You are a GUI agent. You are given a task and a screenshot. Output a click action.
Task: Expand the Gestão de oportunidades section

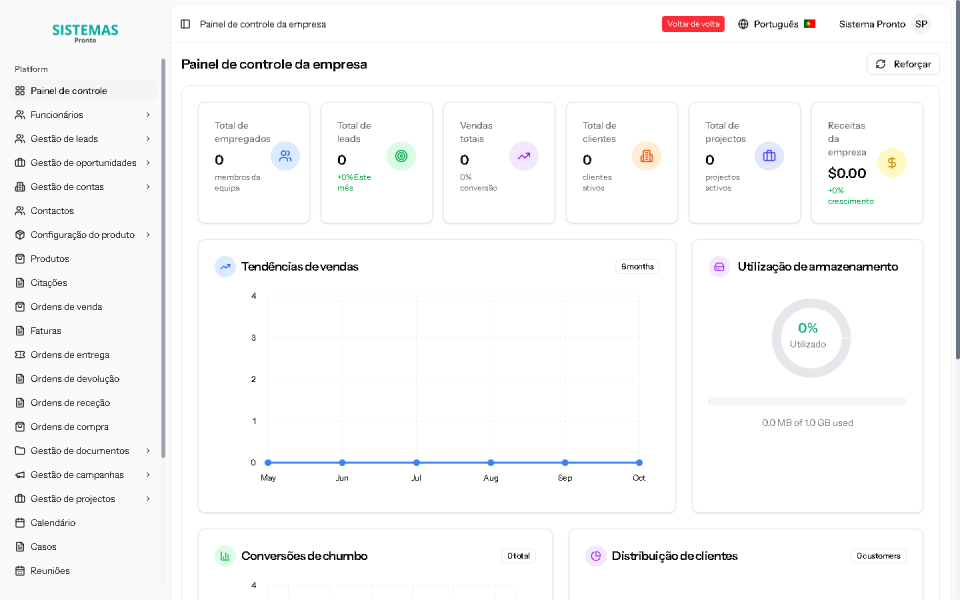pos(84,162)
